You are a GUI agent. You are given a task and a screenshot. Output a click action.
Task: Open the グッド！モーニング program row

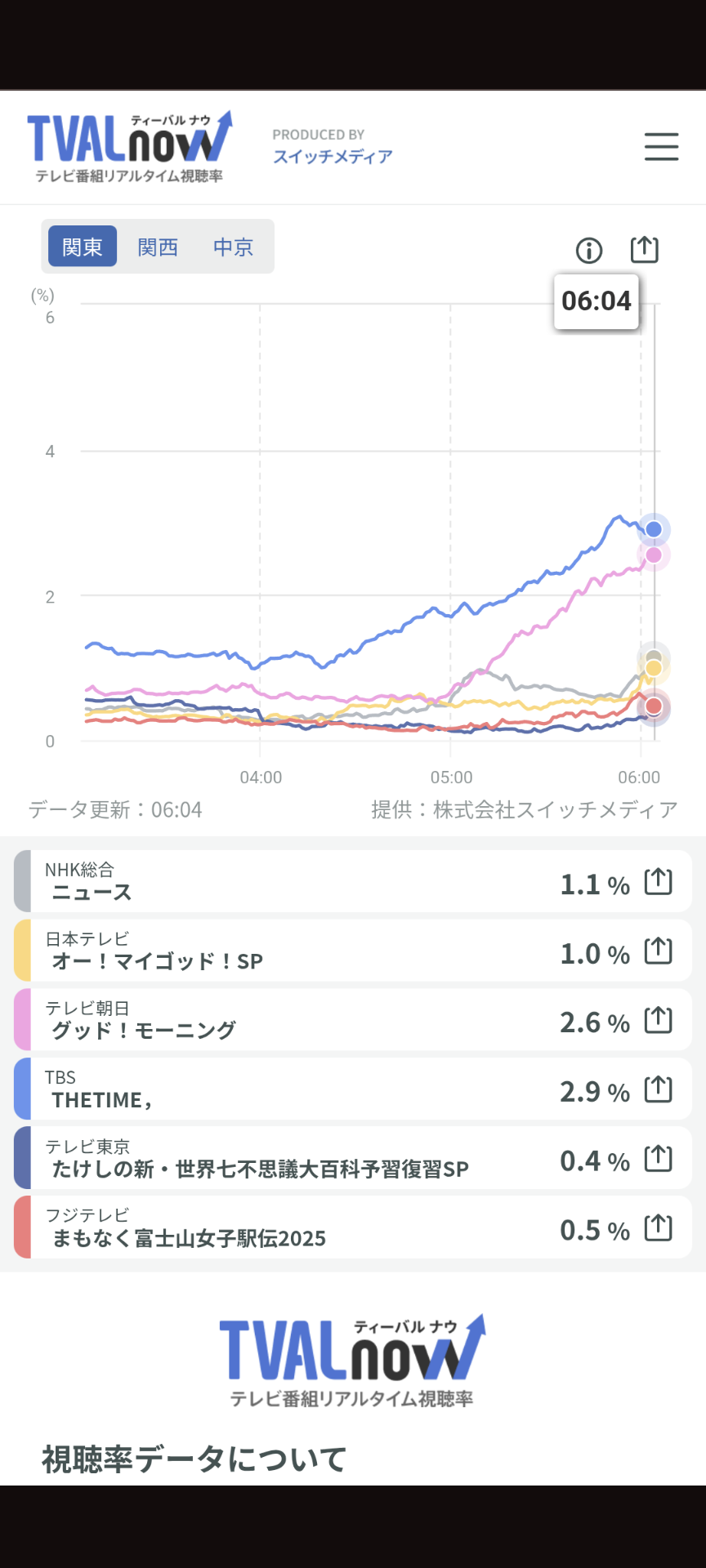tap(286, 1020)
